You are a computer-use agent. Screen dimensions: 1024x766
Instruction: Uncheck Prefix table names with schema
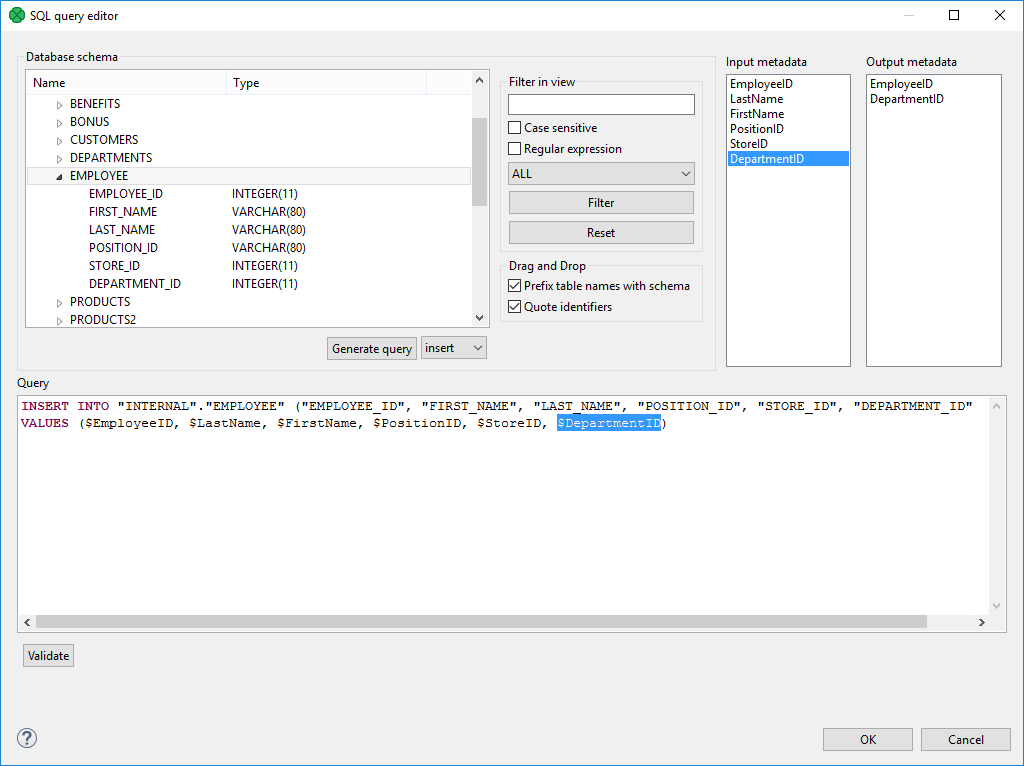click(x=514, y=285)
